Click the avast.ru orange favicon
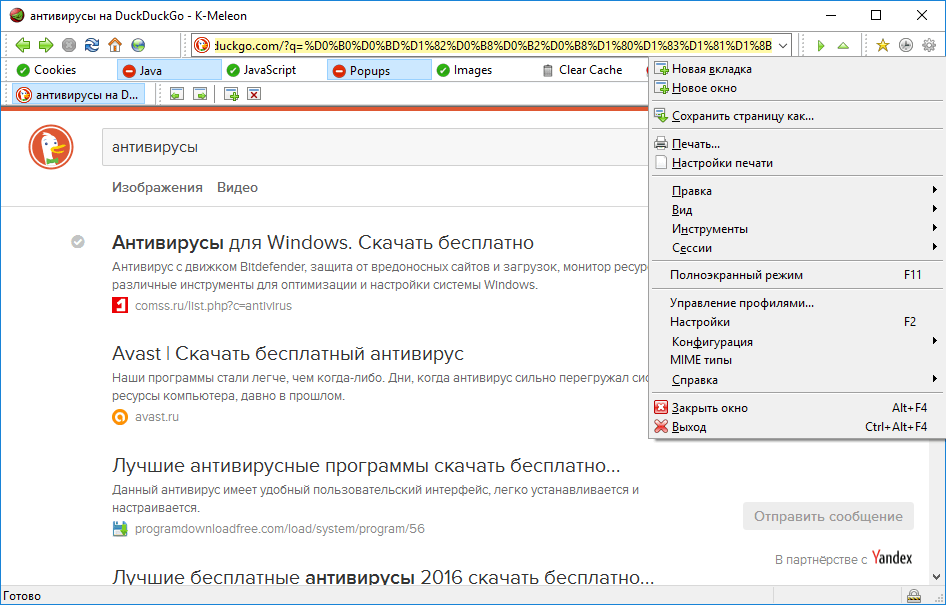 coord(120,417)
